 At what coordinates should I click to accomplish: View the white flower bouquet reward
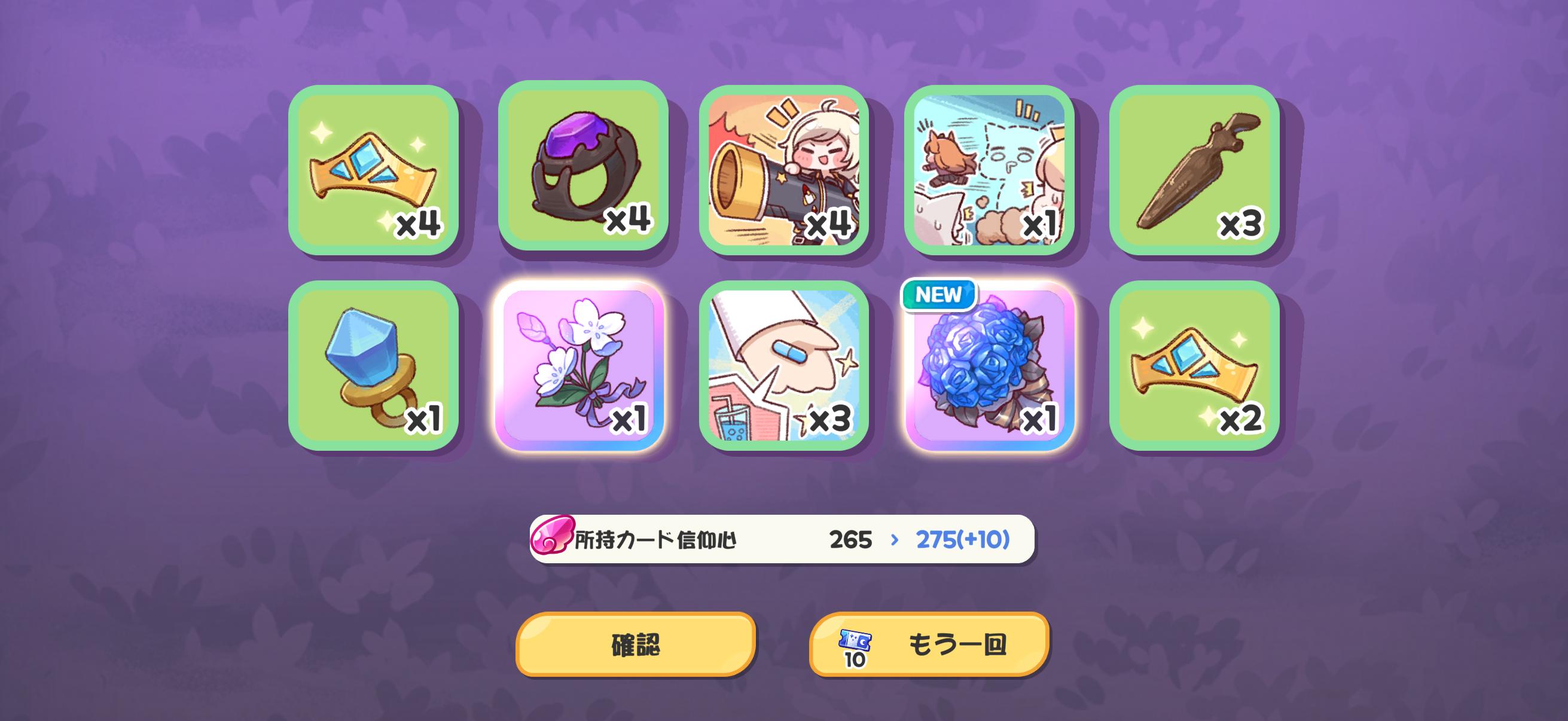pos(579,366)
